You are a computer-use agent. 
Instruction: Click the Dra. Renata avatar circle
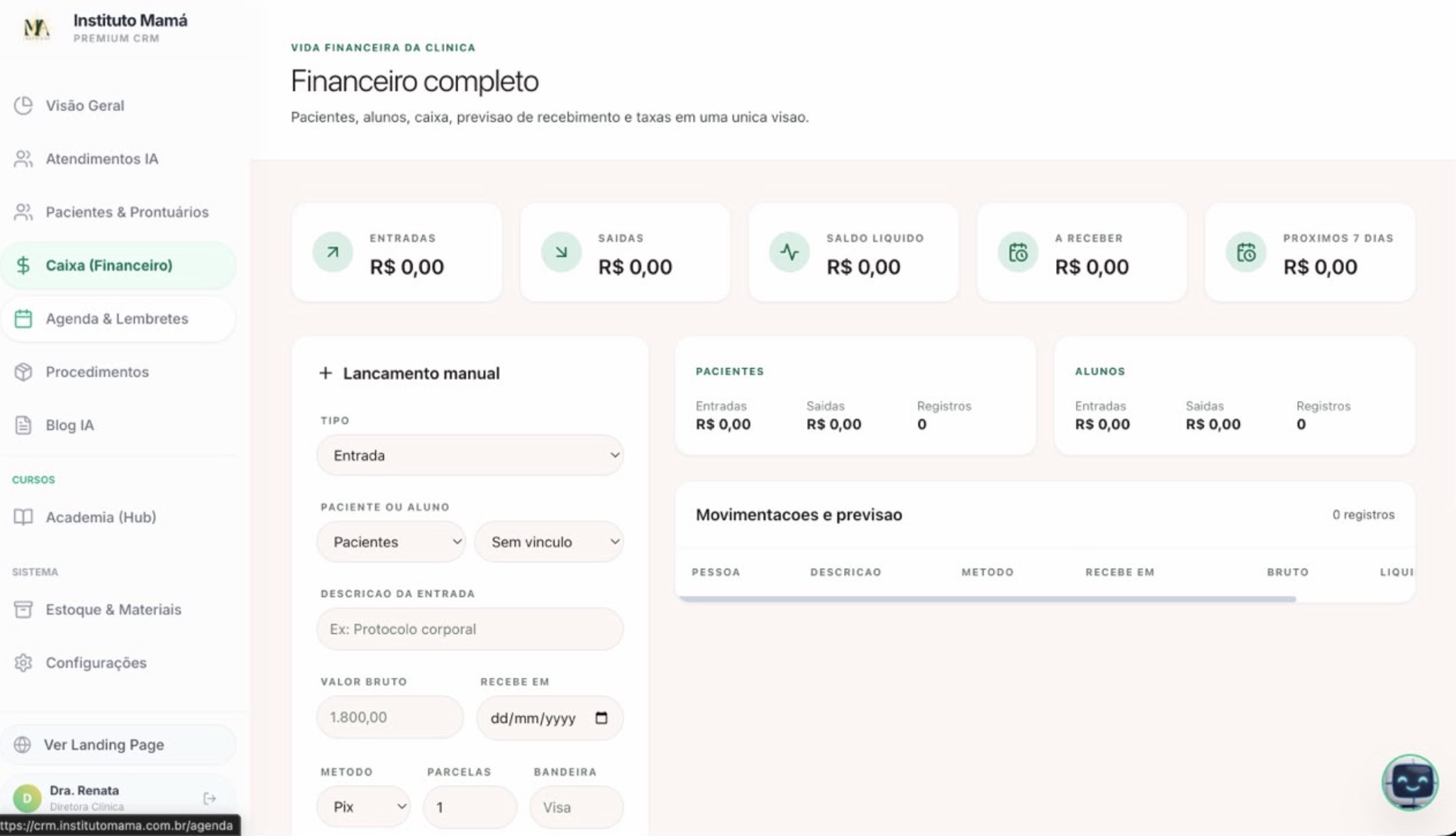[x=28, y=798]
